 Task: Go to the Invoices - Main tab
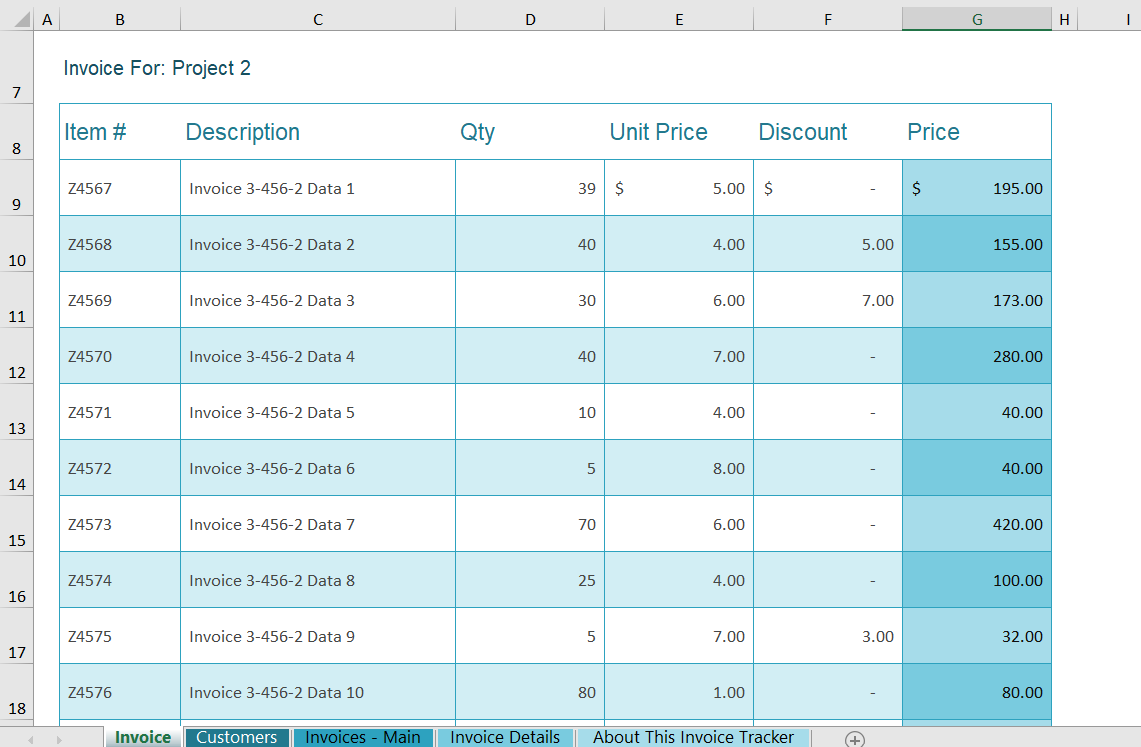[362, 737]
